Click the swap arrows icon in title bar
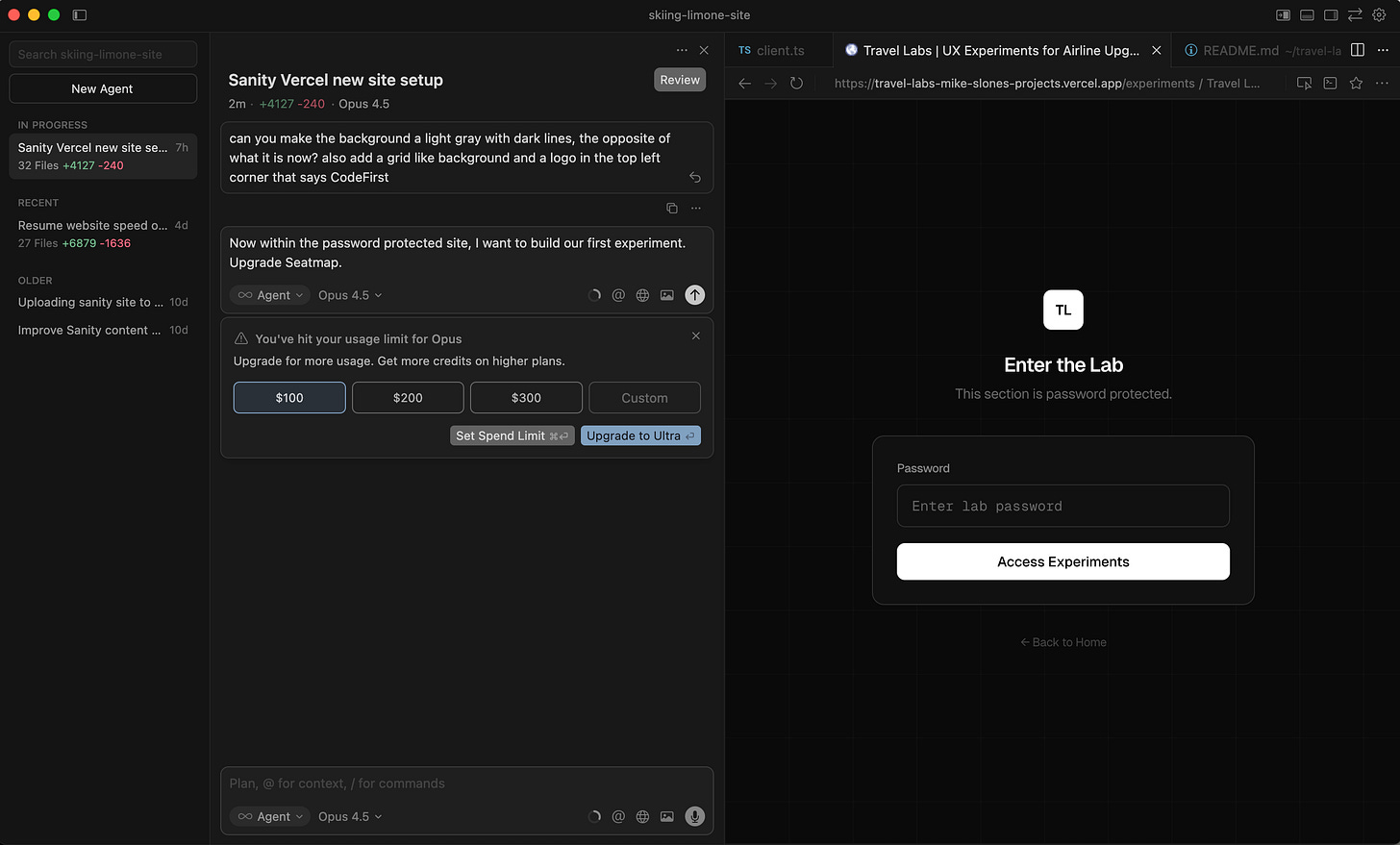 pyautogui.click(x=1355, y=15)
